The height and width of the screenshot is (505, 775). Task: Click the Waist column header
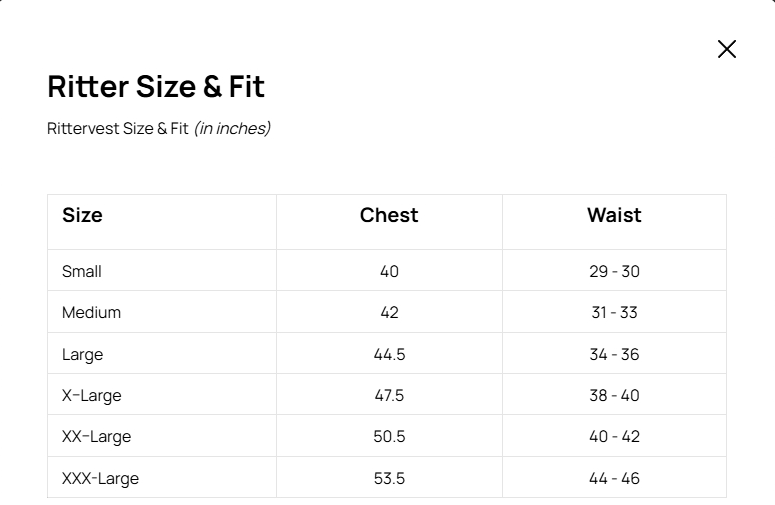pyautogui.click(x=614, y=215)
